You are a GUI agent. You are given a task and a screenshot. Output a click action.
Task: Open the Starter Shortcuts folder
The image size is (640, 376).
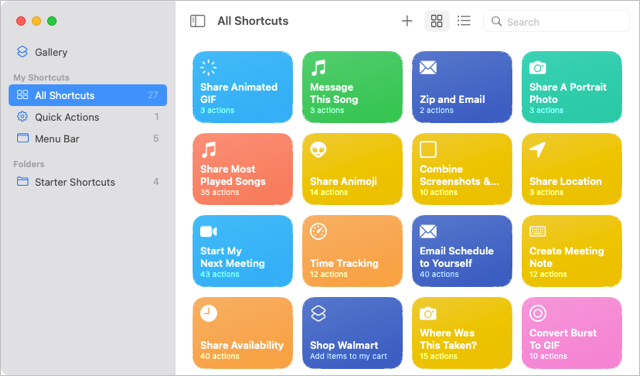pyautogui.click(x=87, y=182)
